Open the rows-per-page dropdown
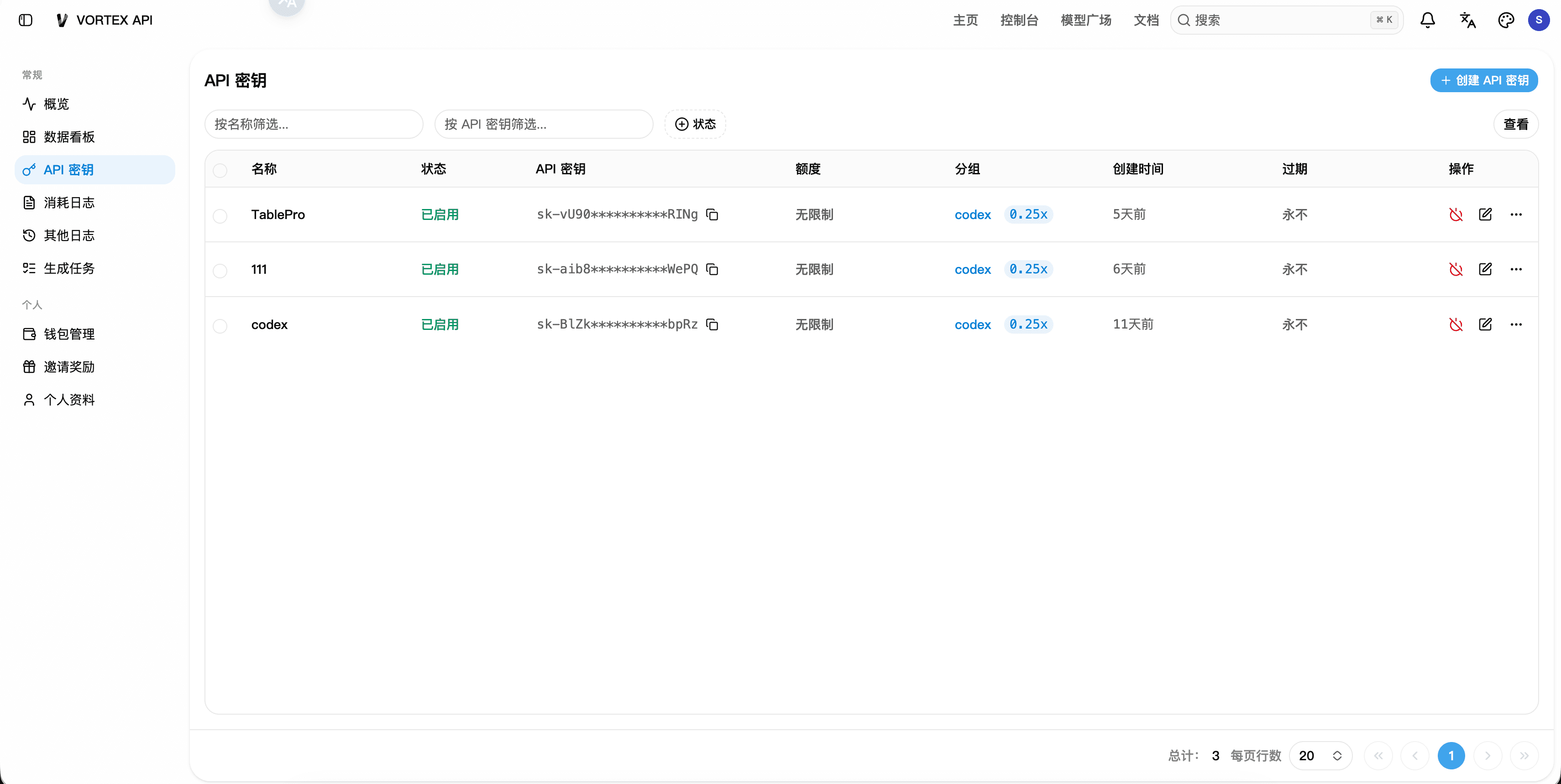Screen dimensions: 1561x784 1321,756
